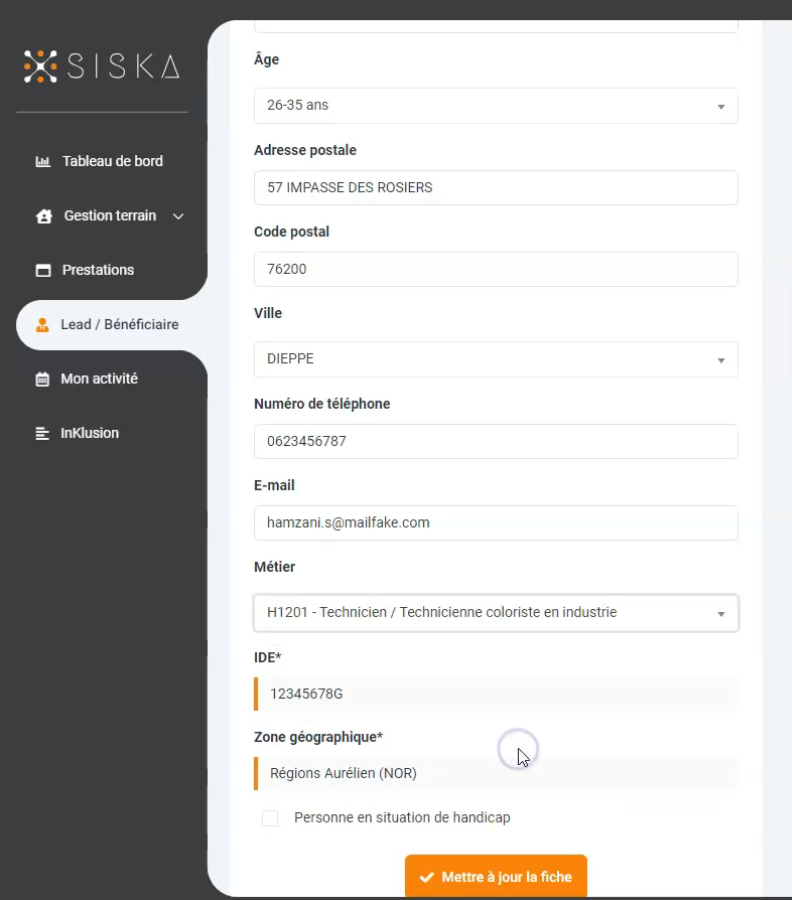Open Tableau de bord link
Screen dimensions: 792x900
point(112,161)
